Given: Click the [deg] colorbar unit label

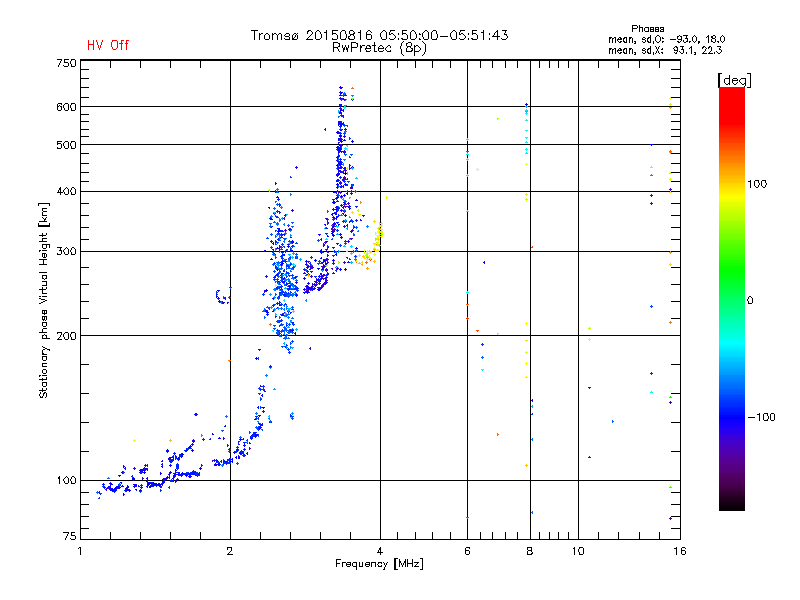Looking at the screenshot, I should click(x=734, y=80).
